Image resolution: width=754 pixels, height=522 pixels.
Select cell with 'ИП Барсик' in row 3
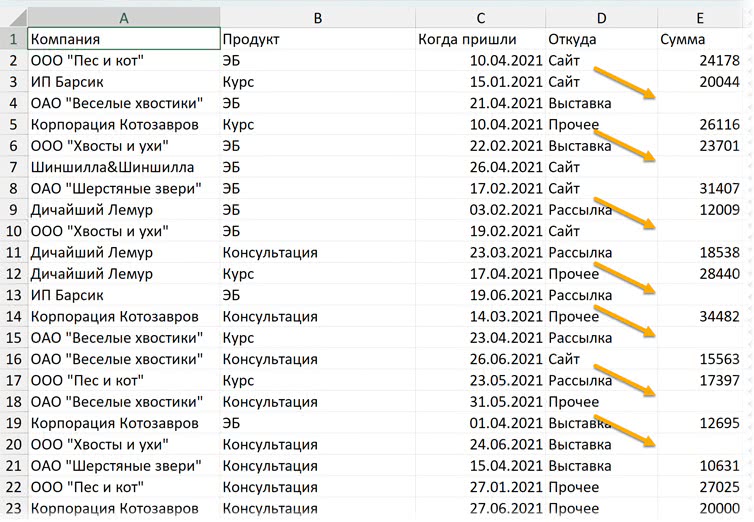(124, 82)
